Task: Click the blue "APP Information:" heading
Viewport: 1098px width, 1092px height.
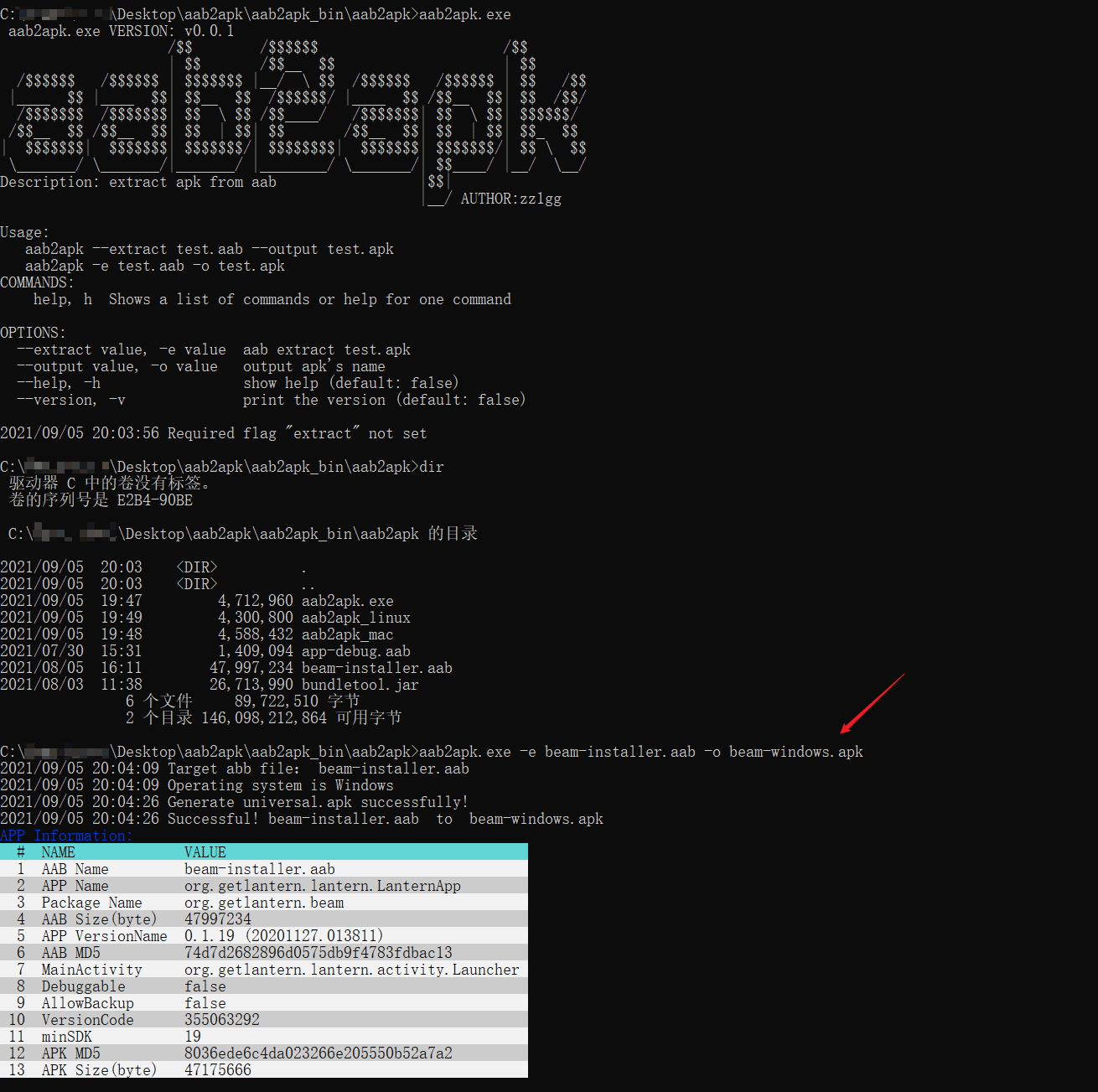Action: click(x=66, y=836)
